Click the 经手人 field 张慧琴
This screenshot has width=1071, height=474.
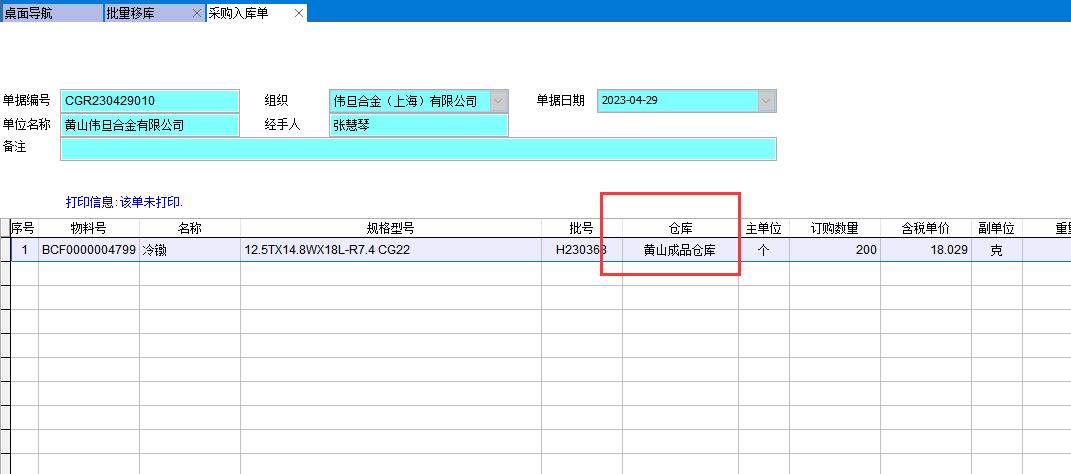[x=418, y=125]
